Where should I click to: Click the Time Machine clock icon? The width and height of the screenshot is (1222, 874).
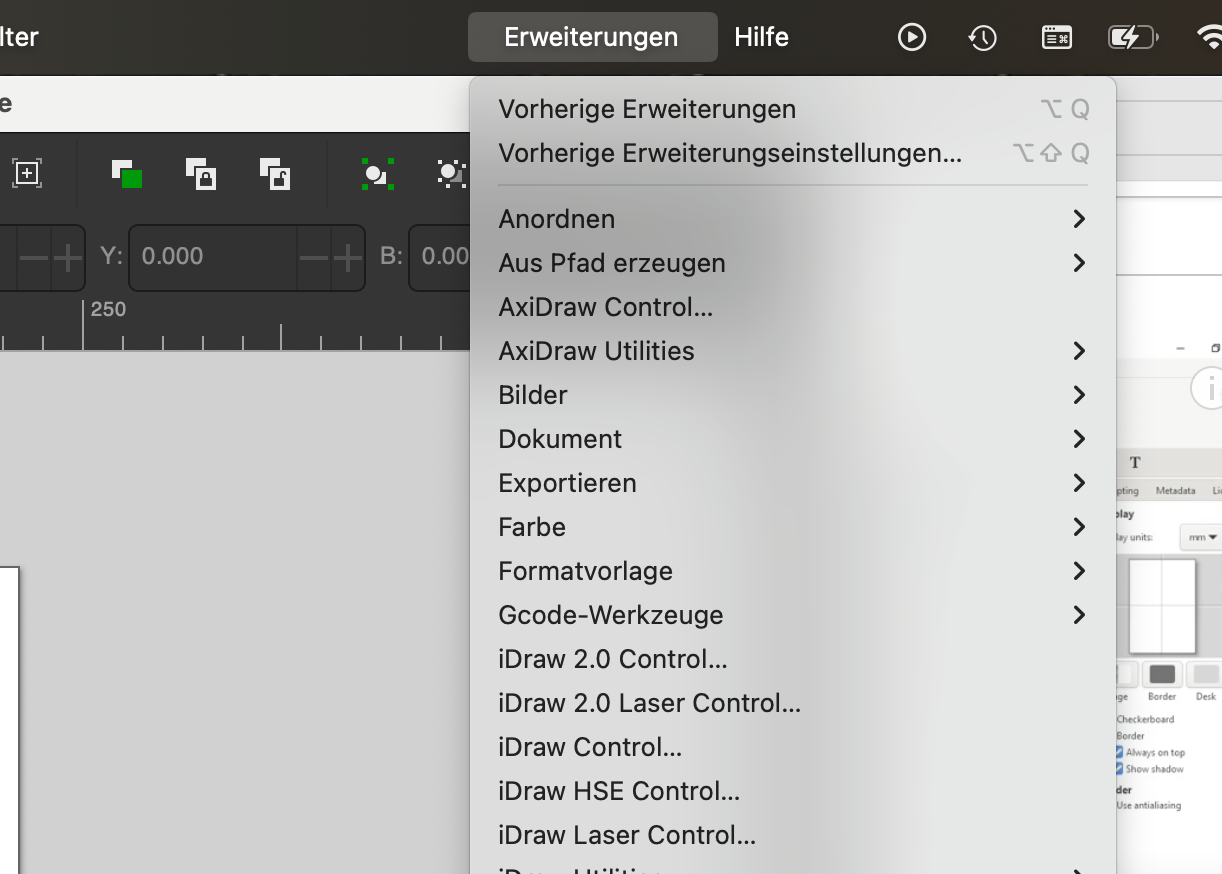[982, 38]
